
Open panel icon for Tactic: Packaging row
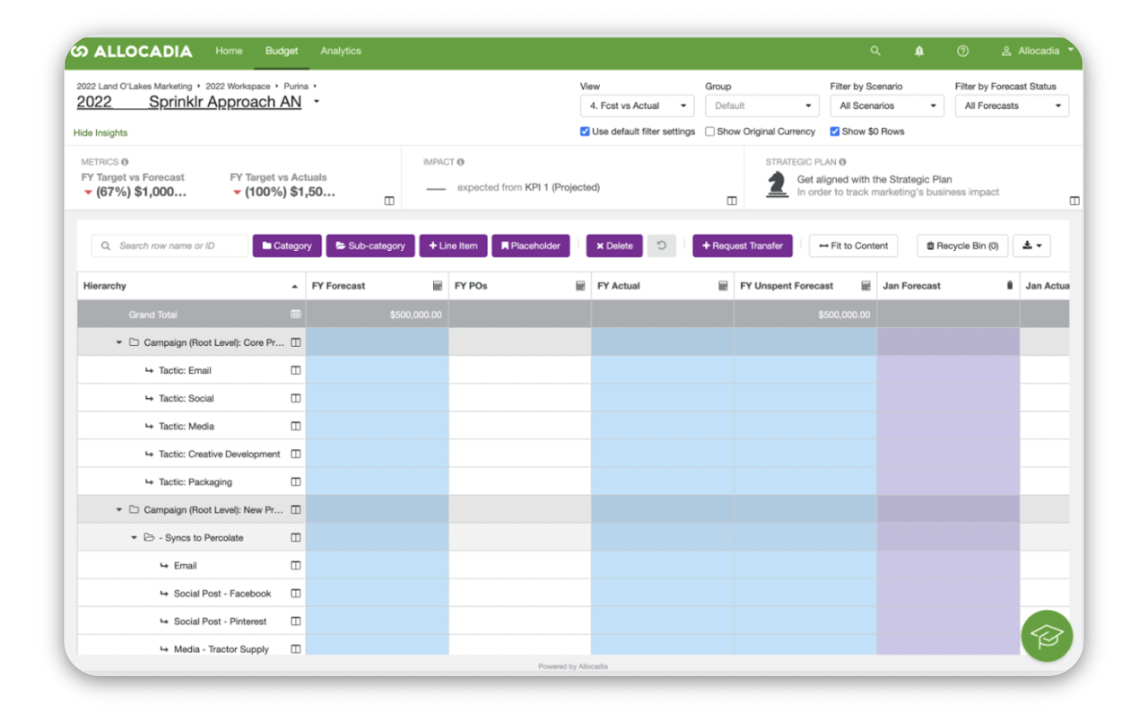pyautogui.click(x=295, y=482)
